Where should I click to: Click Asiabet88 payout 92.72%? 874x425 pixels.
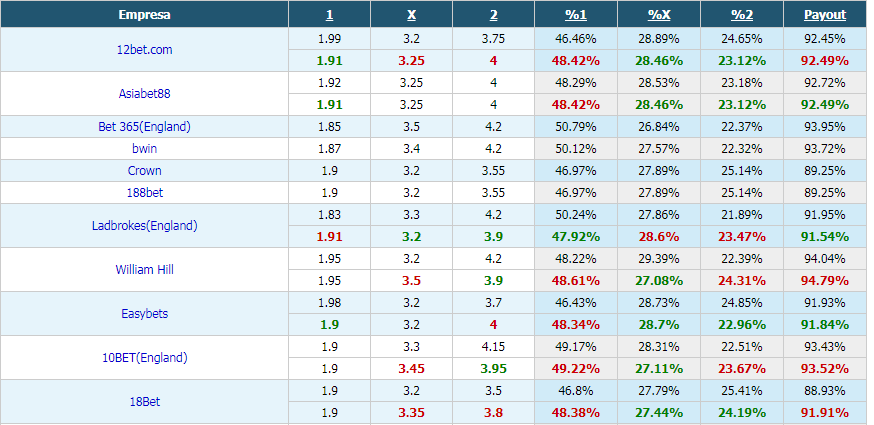tap(825, 83)
